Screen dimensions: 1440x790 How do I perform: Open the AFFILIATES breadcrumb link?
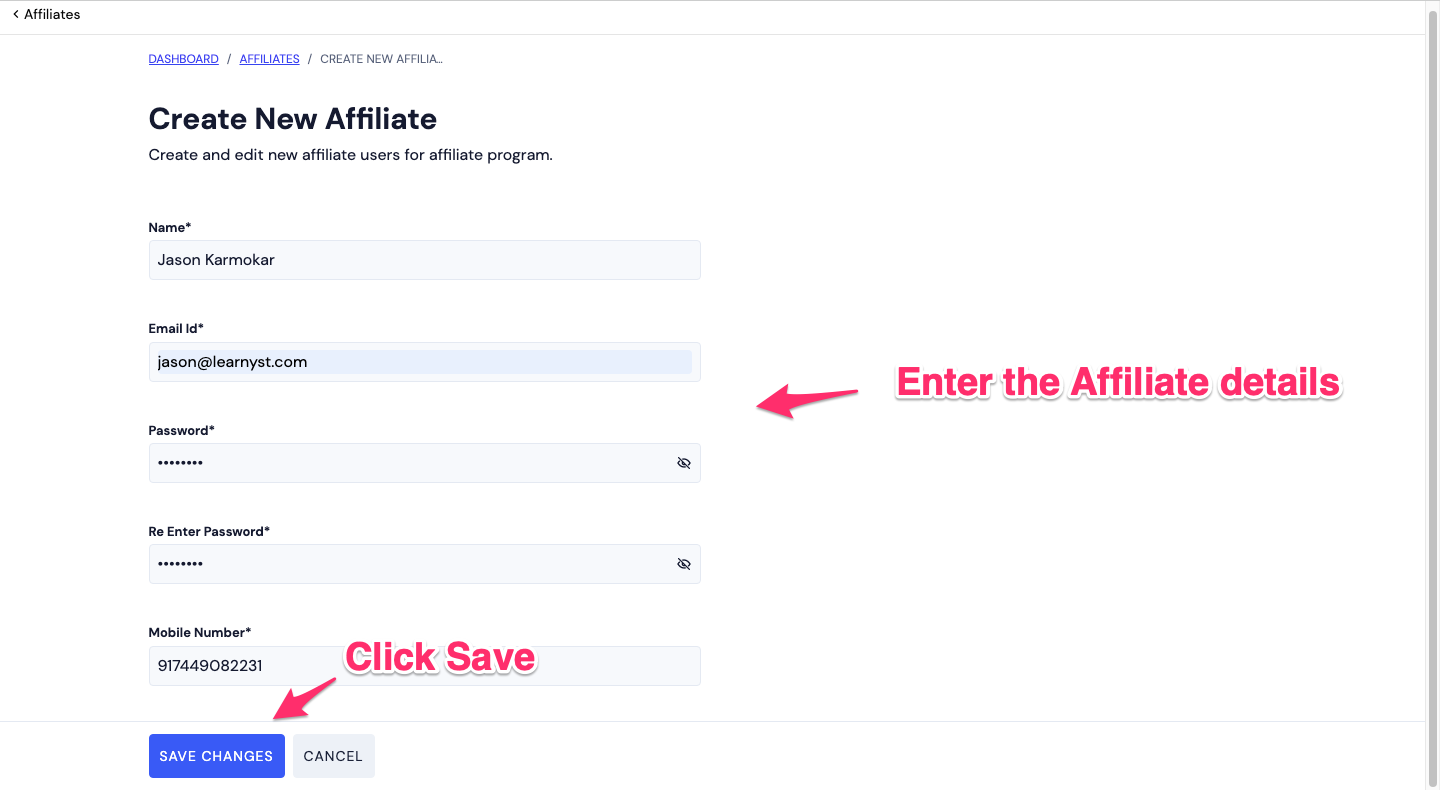tap(270, 59)
